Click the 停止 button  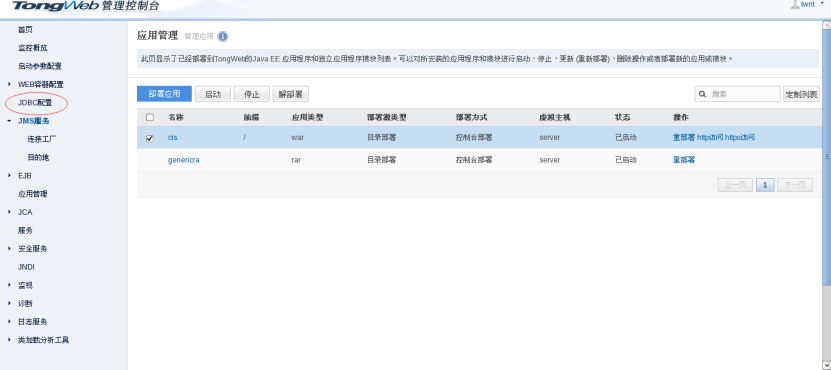coord(252,94)
